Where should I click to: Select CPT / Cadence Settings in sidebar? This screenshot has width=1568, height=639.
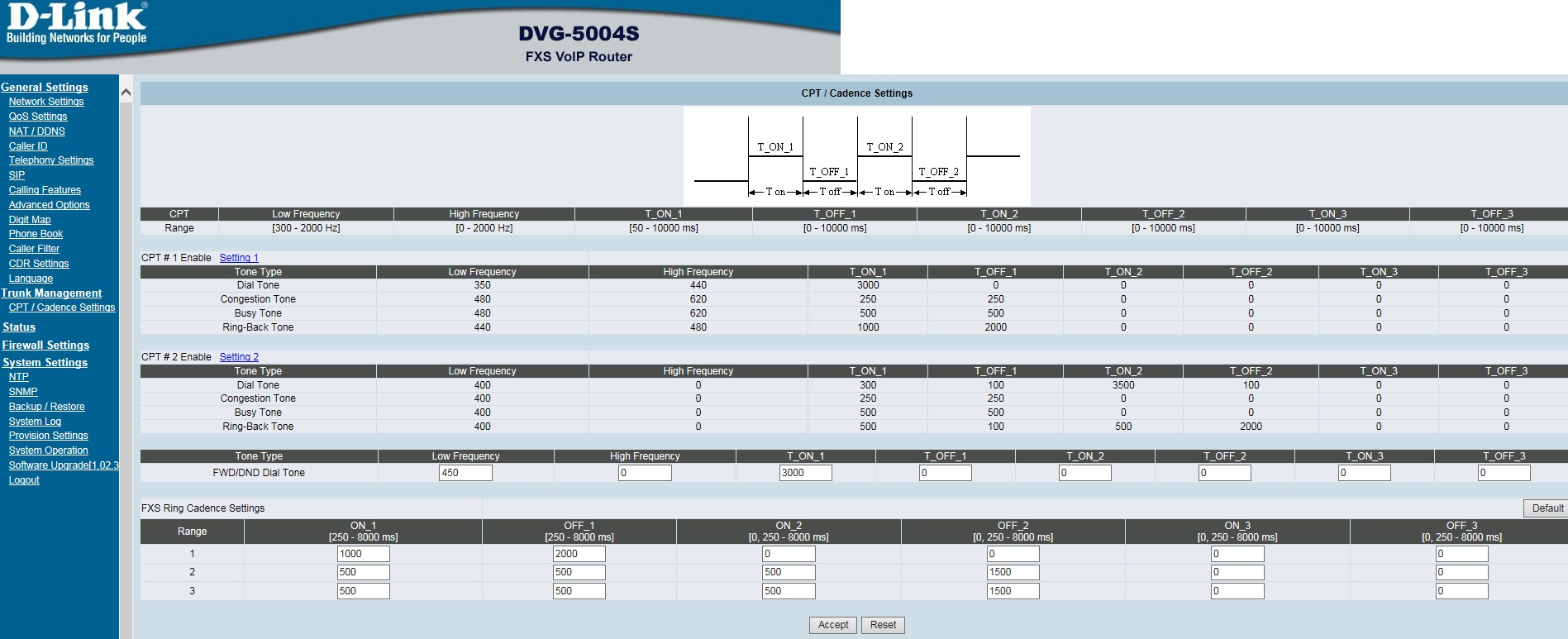tap(62, 308)
